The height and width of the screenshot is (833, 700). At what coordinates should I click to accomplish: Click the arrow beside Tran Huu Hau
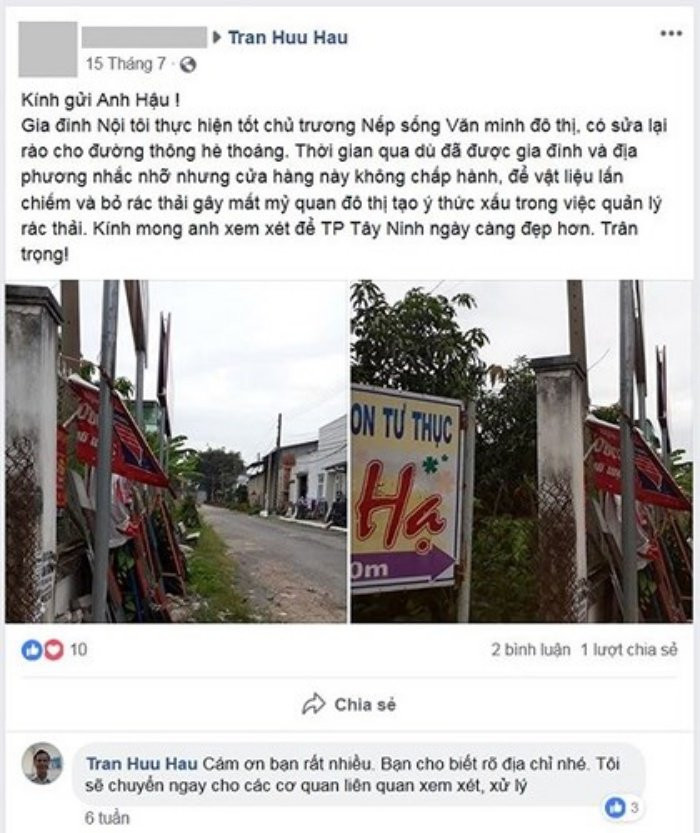pyautogui.click(x=217, y=37)
